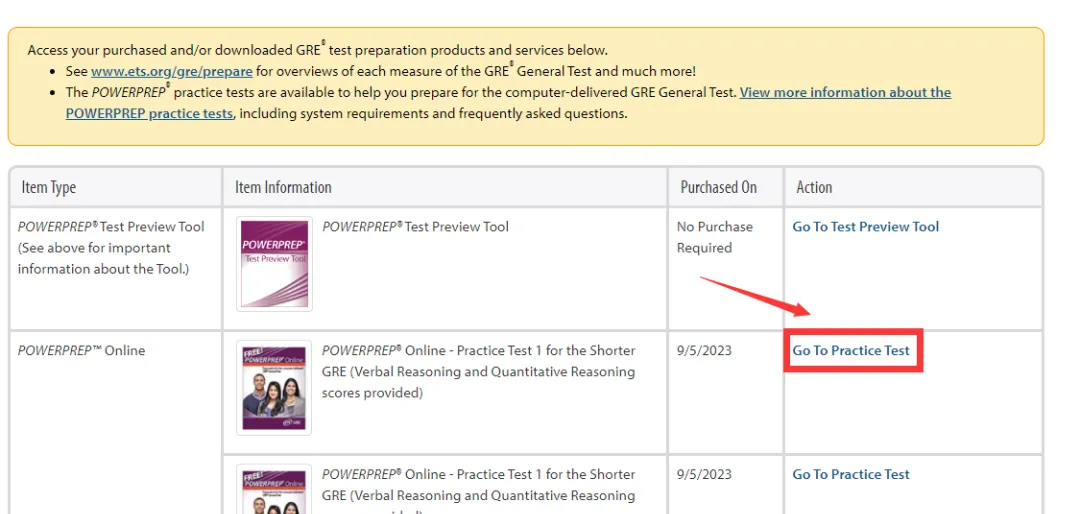This screenshot has height=514, width=1080.
Task: Click the bottom unboxed Go To Practice Test link
Action: point(851,475)
